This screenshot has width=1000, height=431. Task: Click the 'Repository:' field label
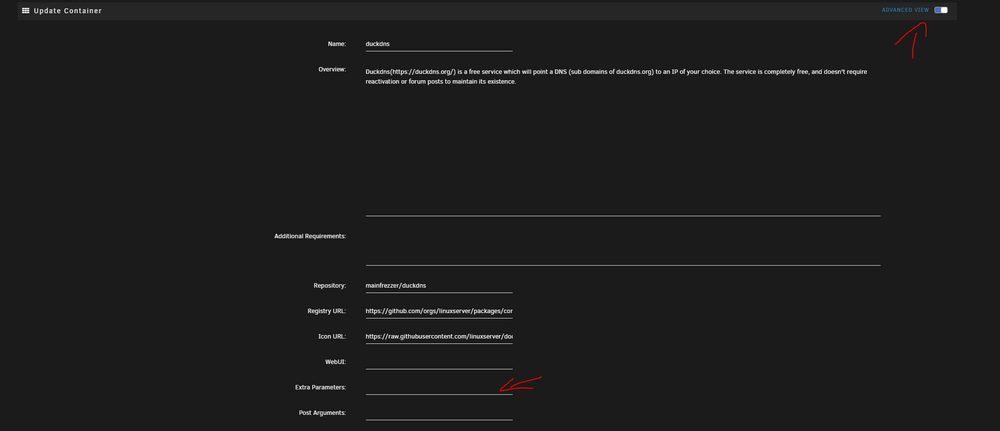pyautogui.click(x=329, y=286)
